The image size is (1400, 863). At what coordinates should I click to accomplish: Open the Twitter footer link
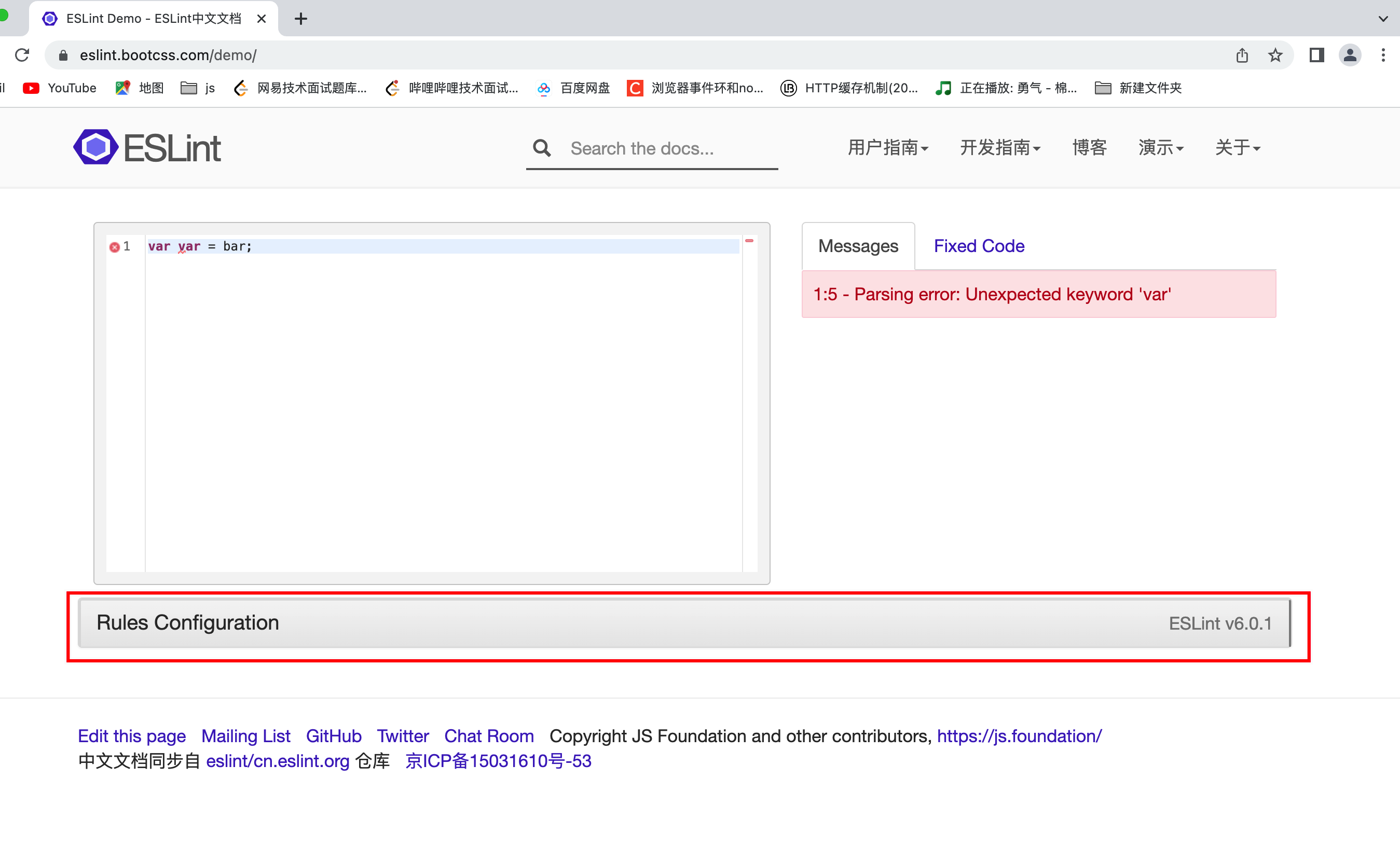tap(403, 736)
